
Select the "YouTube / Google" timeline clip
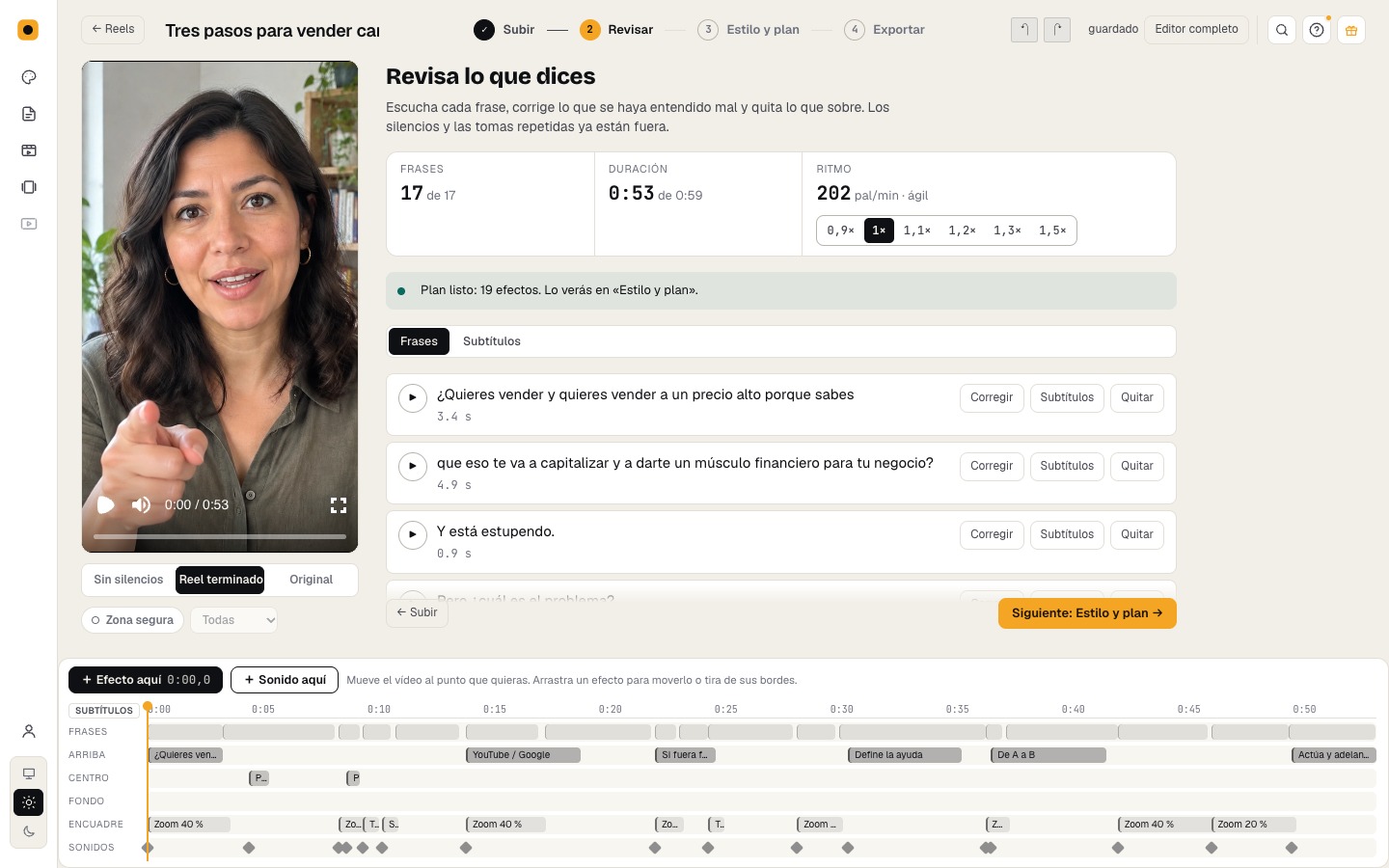tap(524, 755)
